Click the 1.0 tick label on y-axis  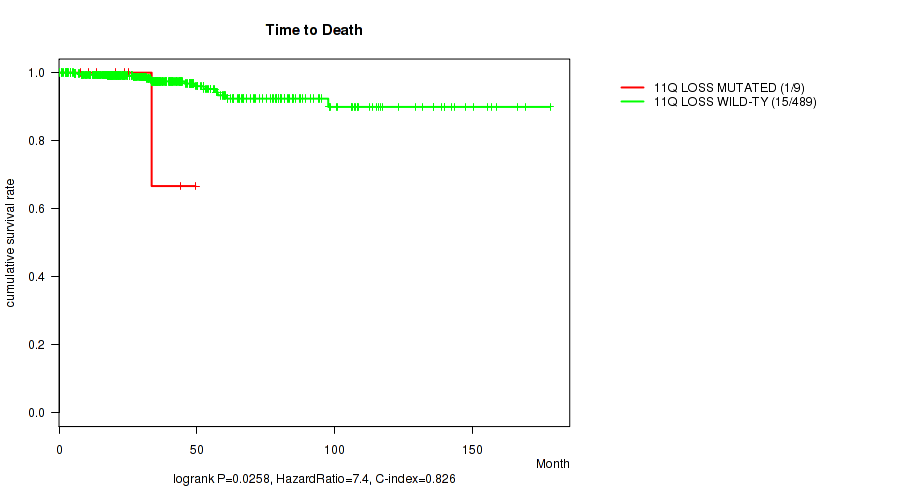(x=36, y=73)
